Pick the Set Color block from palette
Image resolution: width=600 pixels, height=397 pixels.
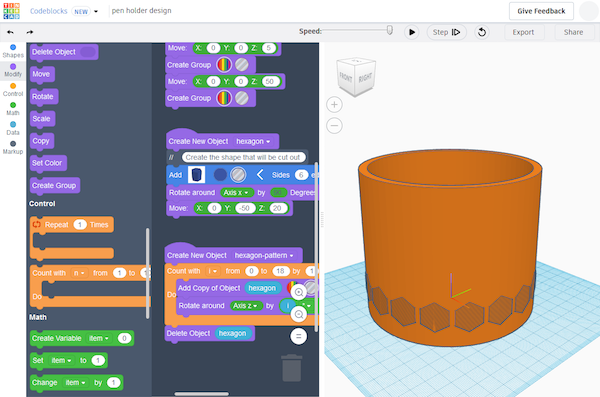(x=48, y=163)
